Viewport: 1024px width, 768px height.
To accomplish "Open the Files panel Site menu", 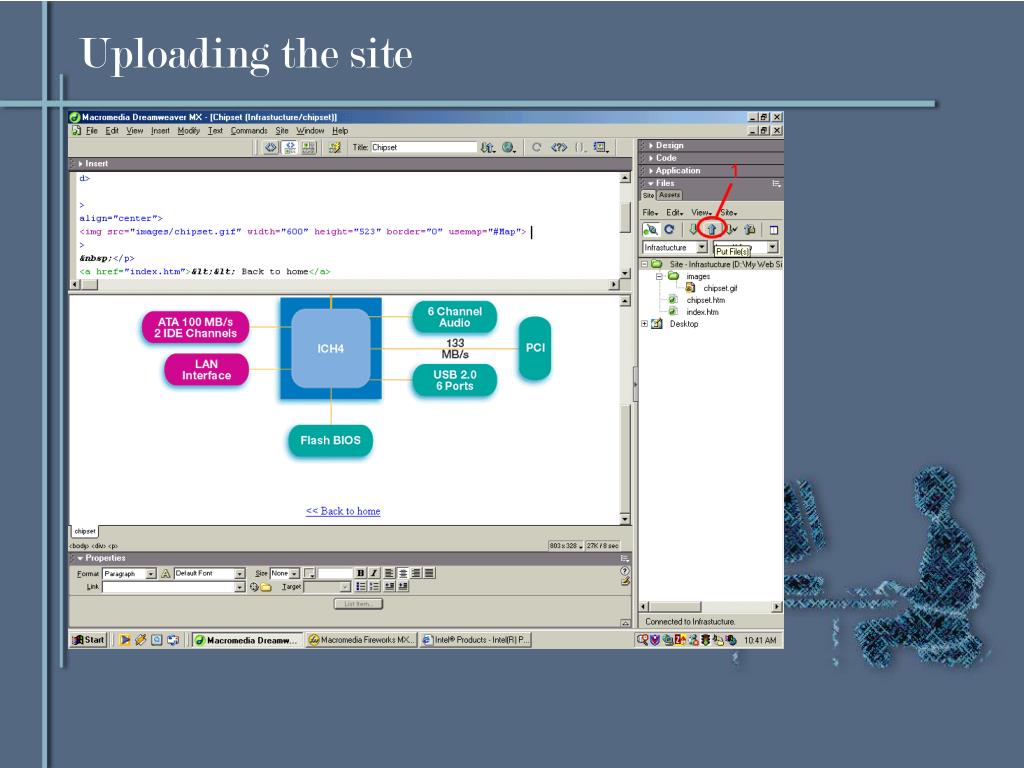I will 729,212.
